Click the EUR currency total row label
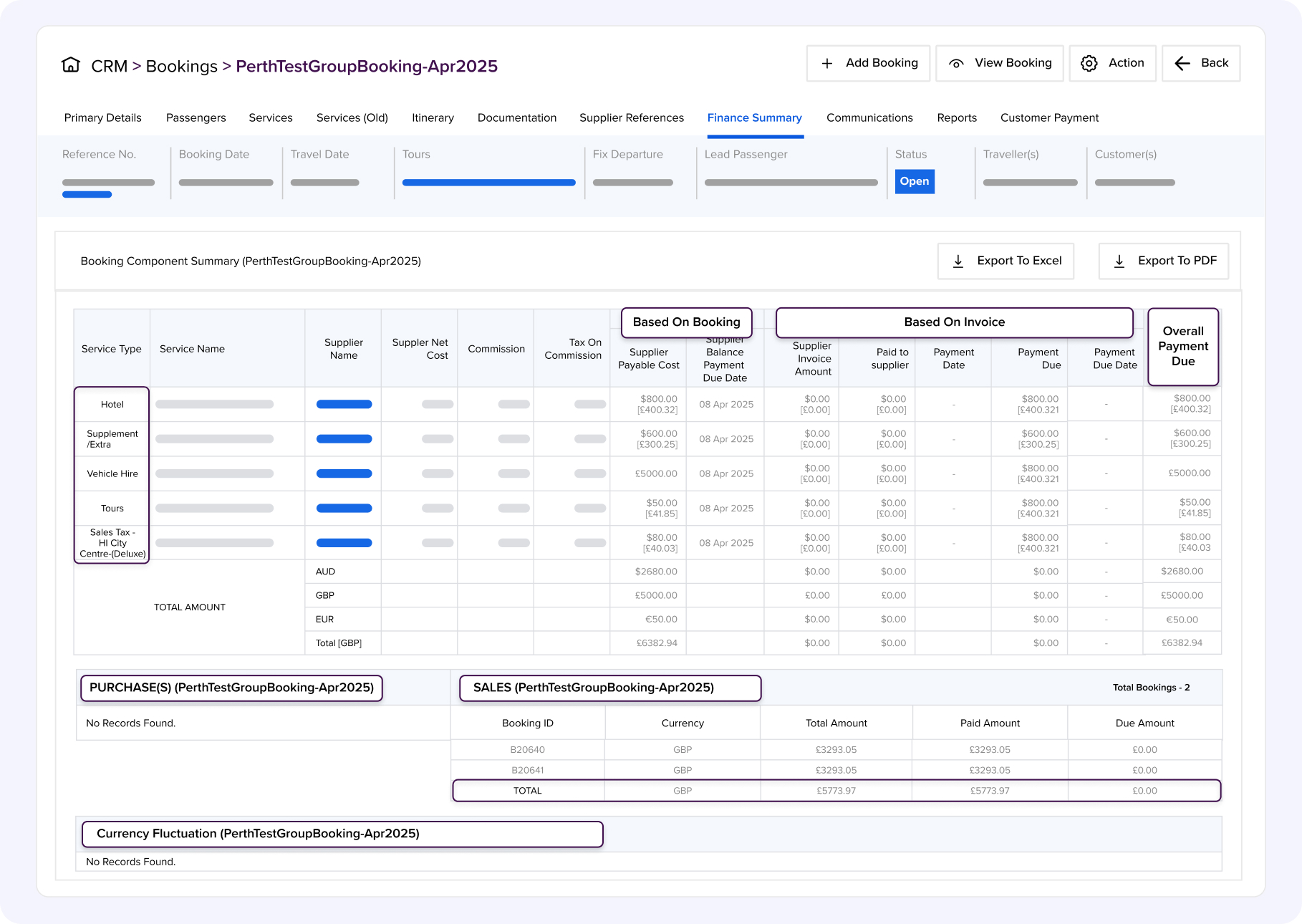The image size is (1302, 924). 324,620
